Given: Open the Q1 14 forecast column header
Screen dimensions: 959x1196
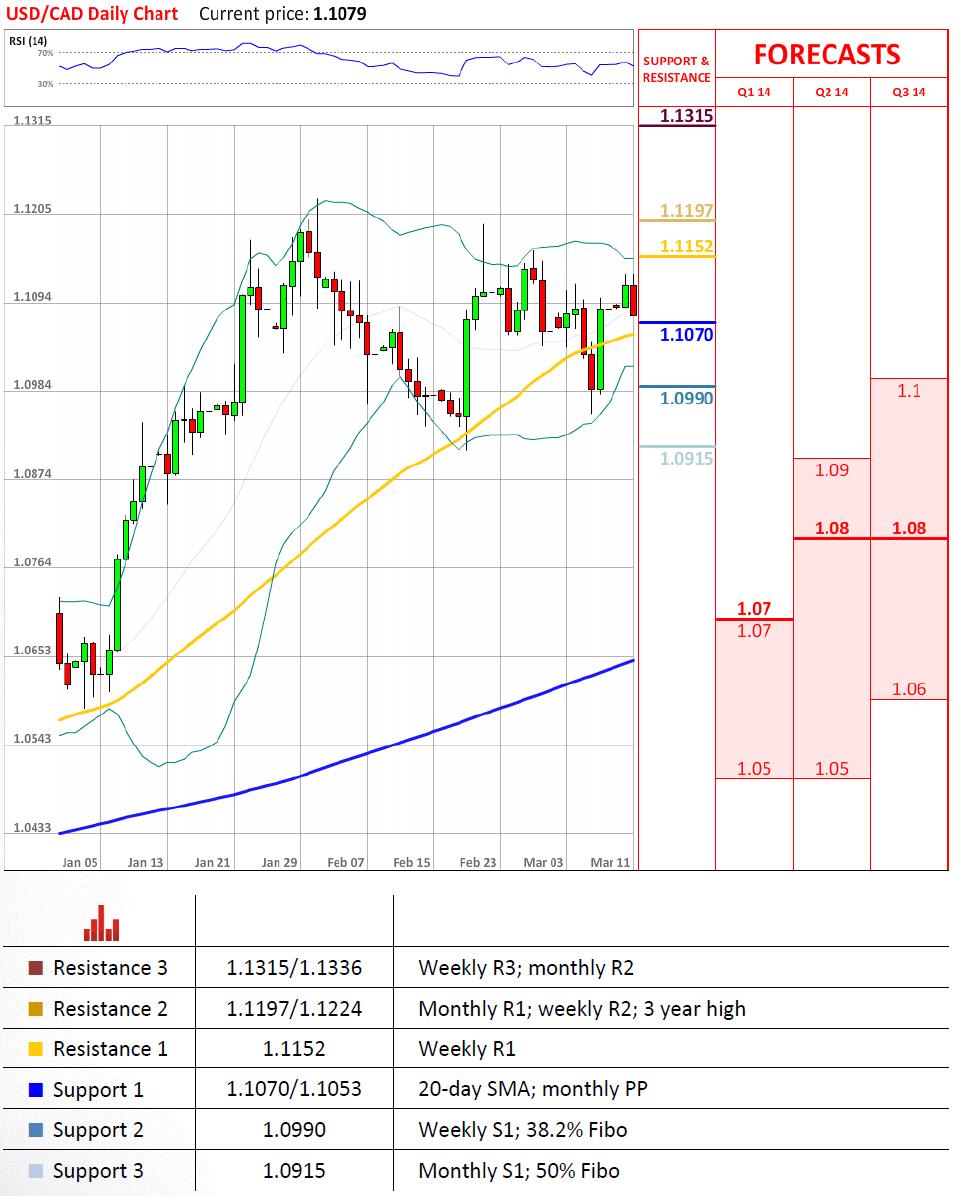Looking at the screenshot, I should (x=754, y=92).
